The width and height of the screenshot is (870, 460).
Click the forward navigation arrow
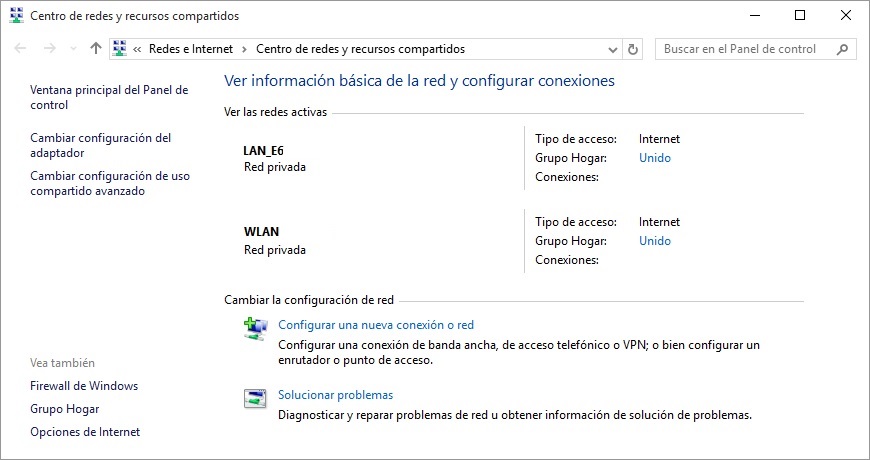point(50,49)
